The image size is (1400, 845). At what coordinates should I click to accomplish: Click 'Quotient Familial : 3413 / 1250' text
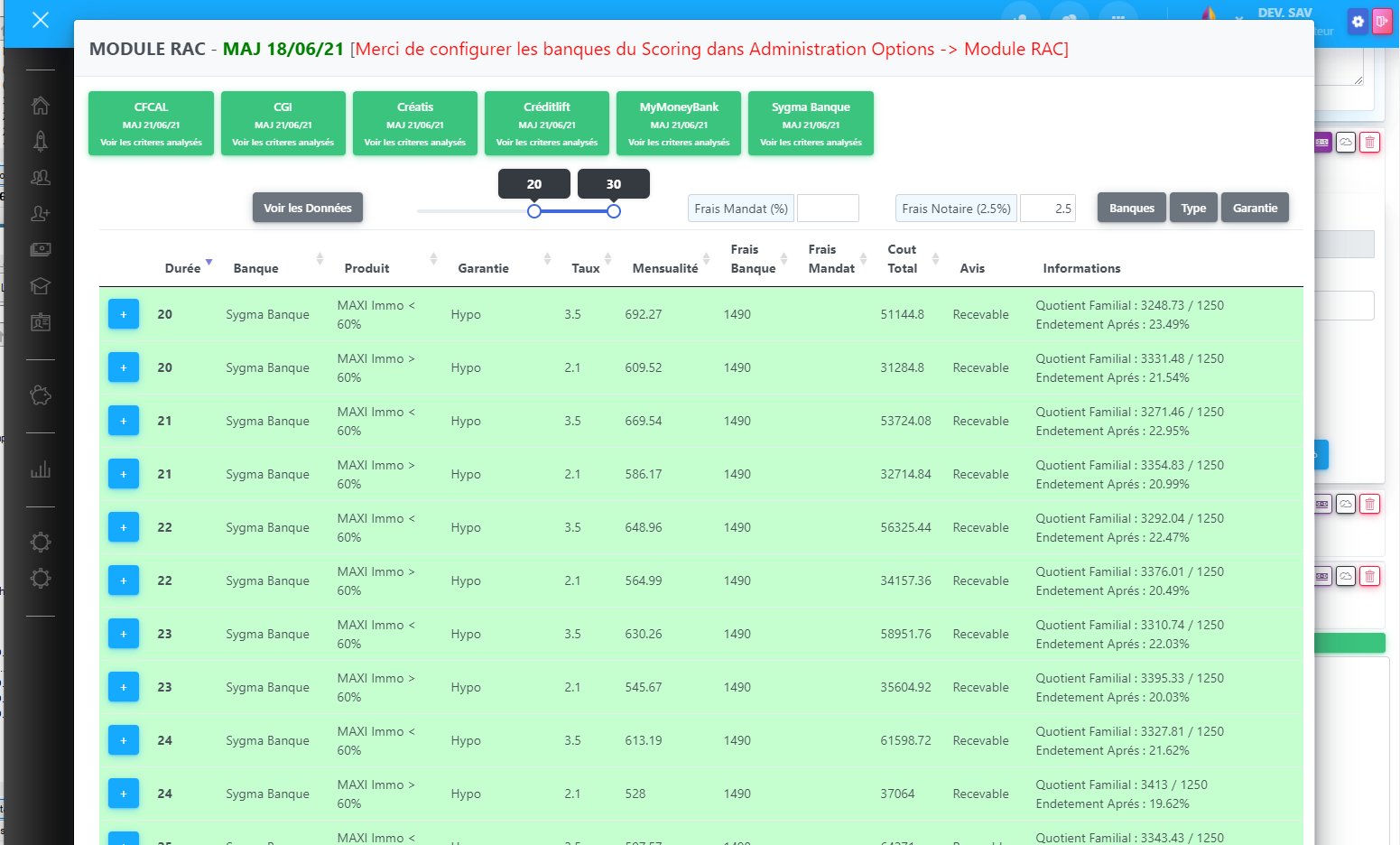(1121, 785)
